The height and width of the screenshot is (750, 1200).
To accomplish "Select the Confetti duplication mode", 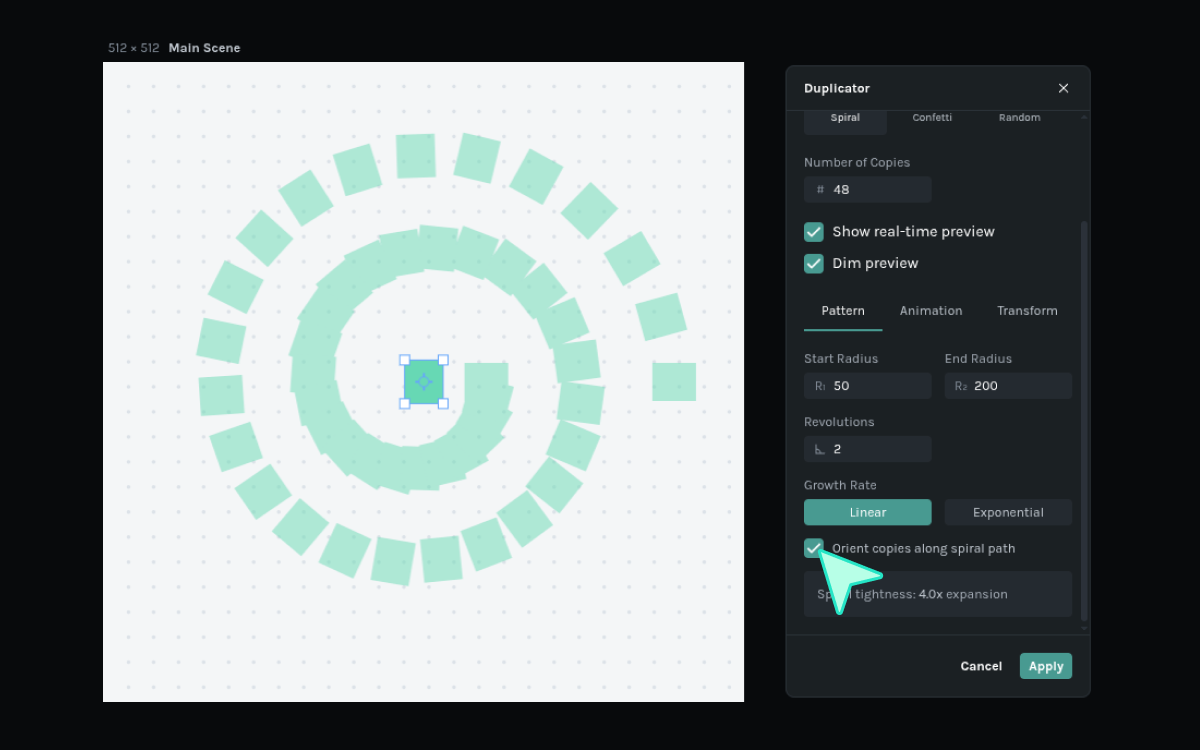I will tap(932, 118).
